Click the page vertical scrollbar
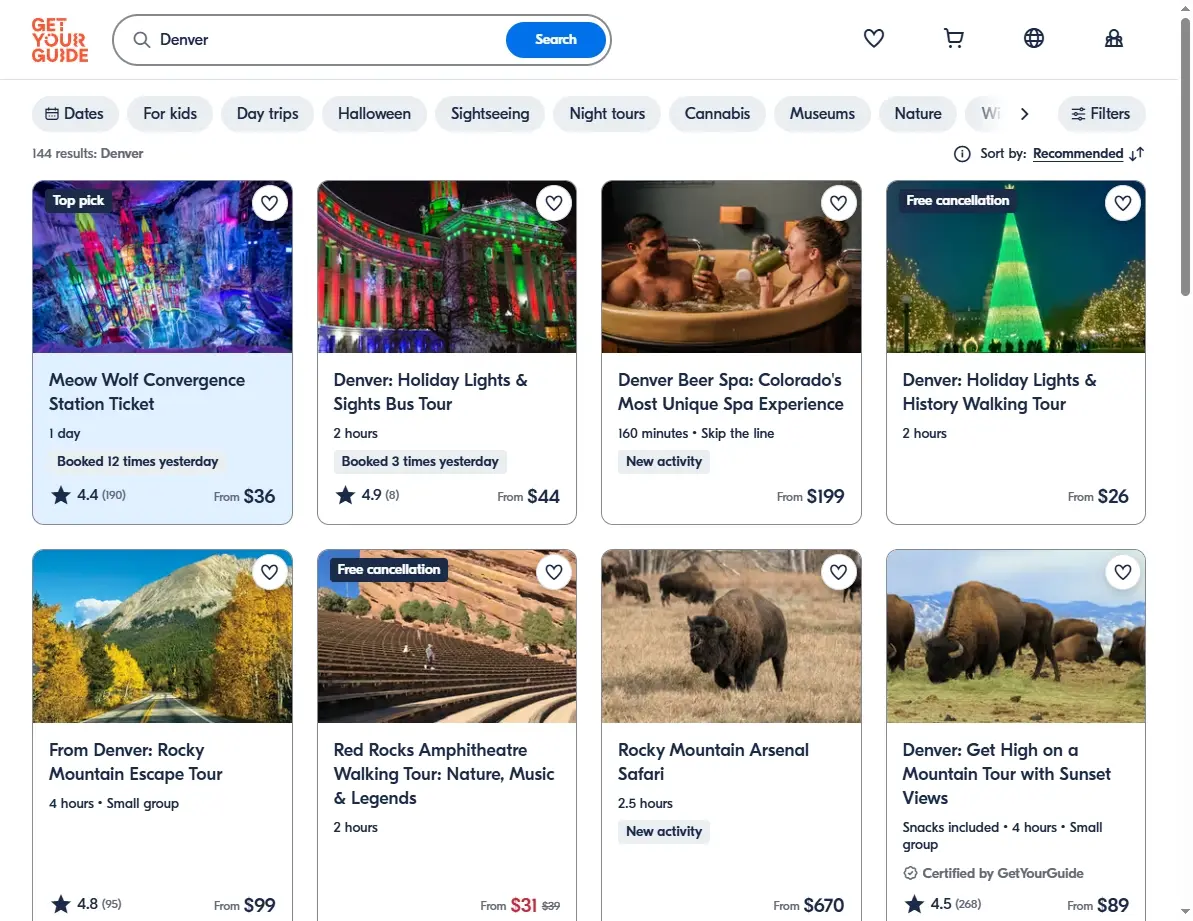1193x921 pixels. [x=1185, y=156]
